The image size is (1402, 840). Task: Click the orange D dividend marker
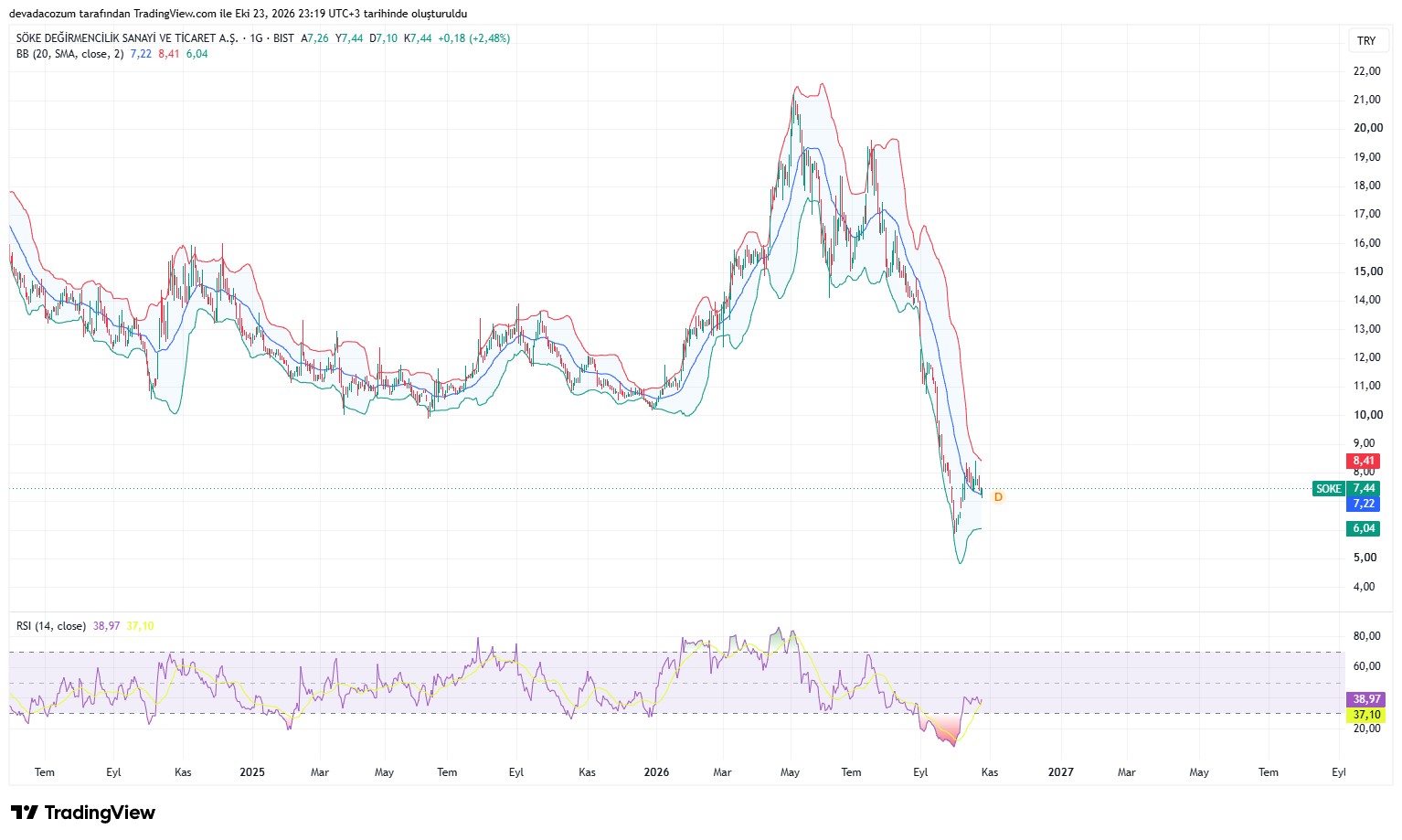(998, 497)
